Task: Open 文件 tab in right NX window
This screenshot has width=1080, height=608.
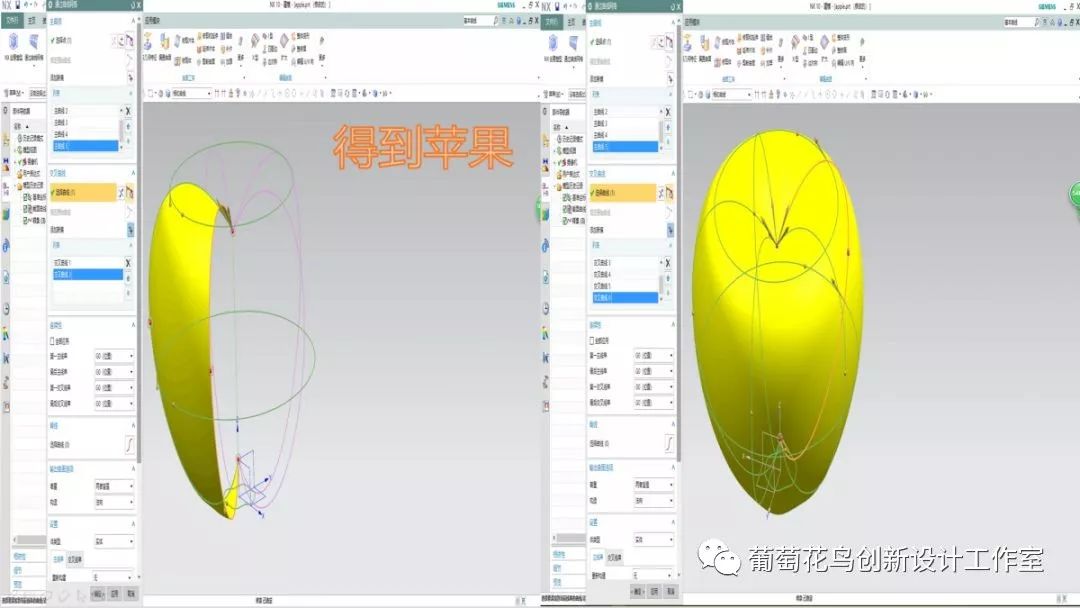Action: (x=552, y=21)
